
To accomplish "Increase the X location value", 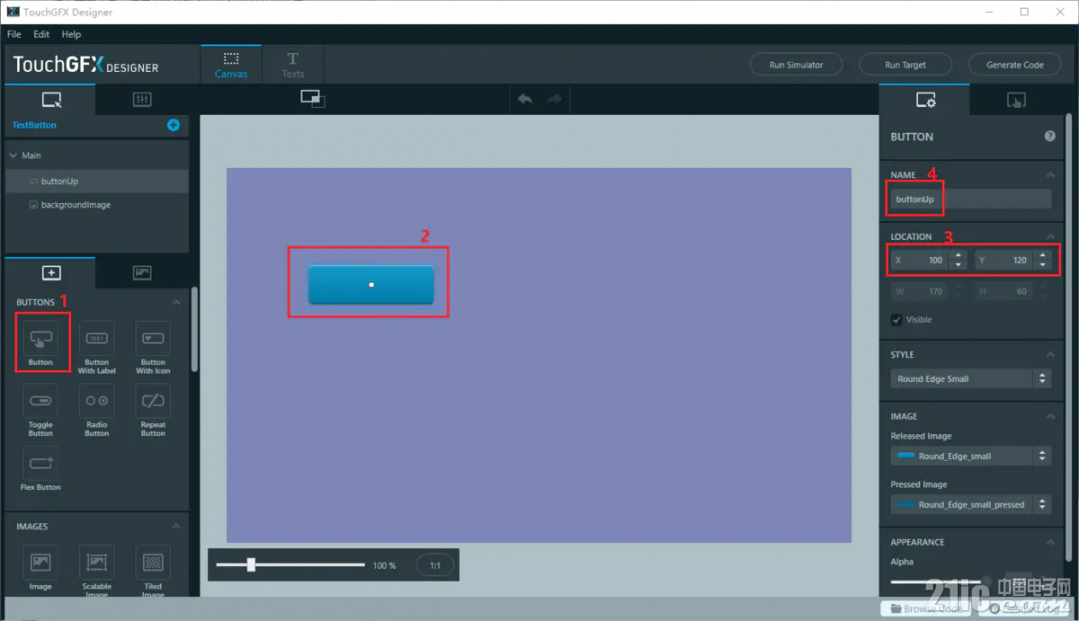I will pos(958,255).
